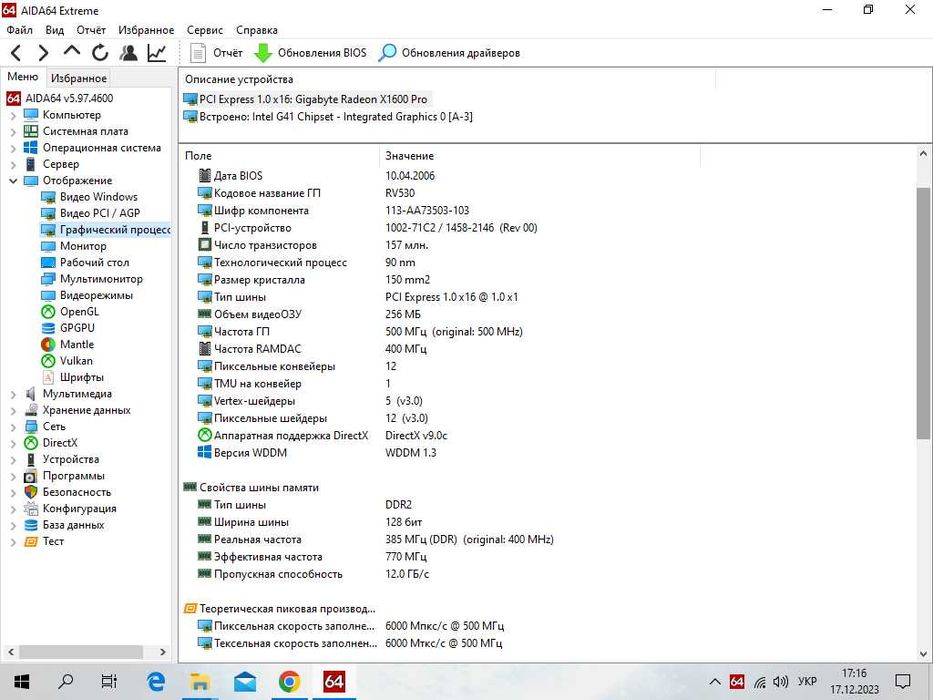Click the up-level arrow toolbar icon
The width and height of the screenshot is (933, 700).
pos(71,52)
